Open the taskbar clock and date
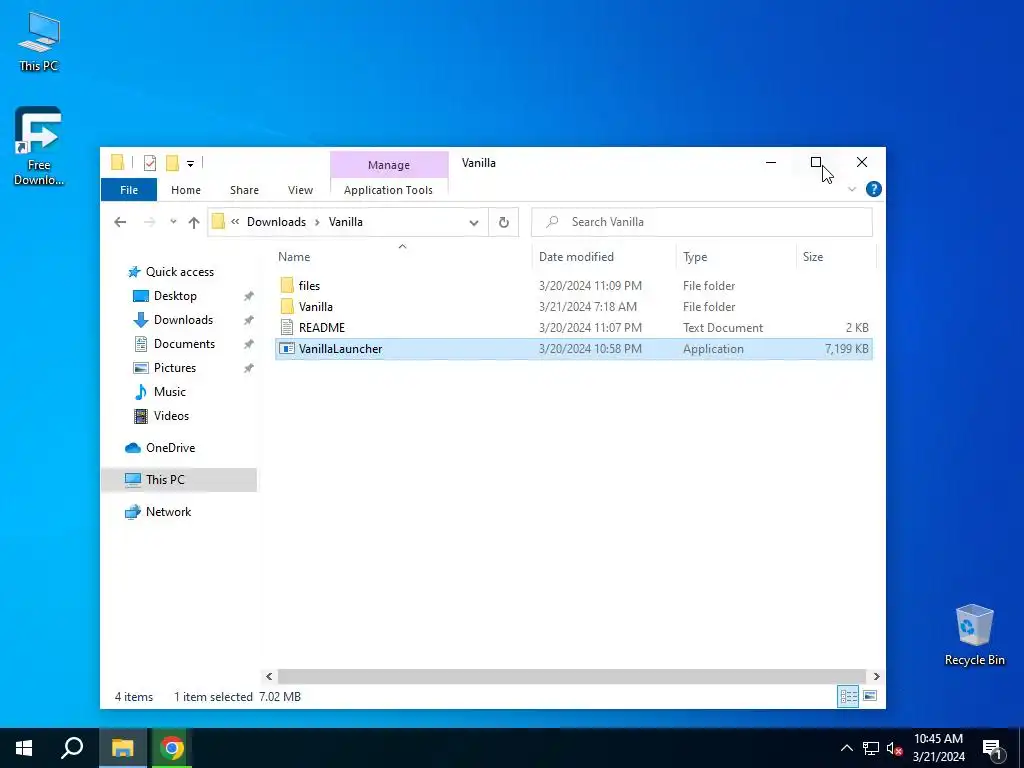Viewport: 1024px width, 768px height. point(938,748)
